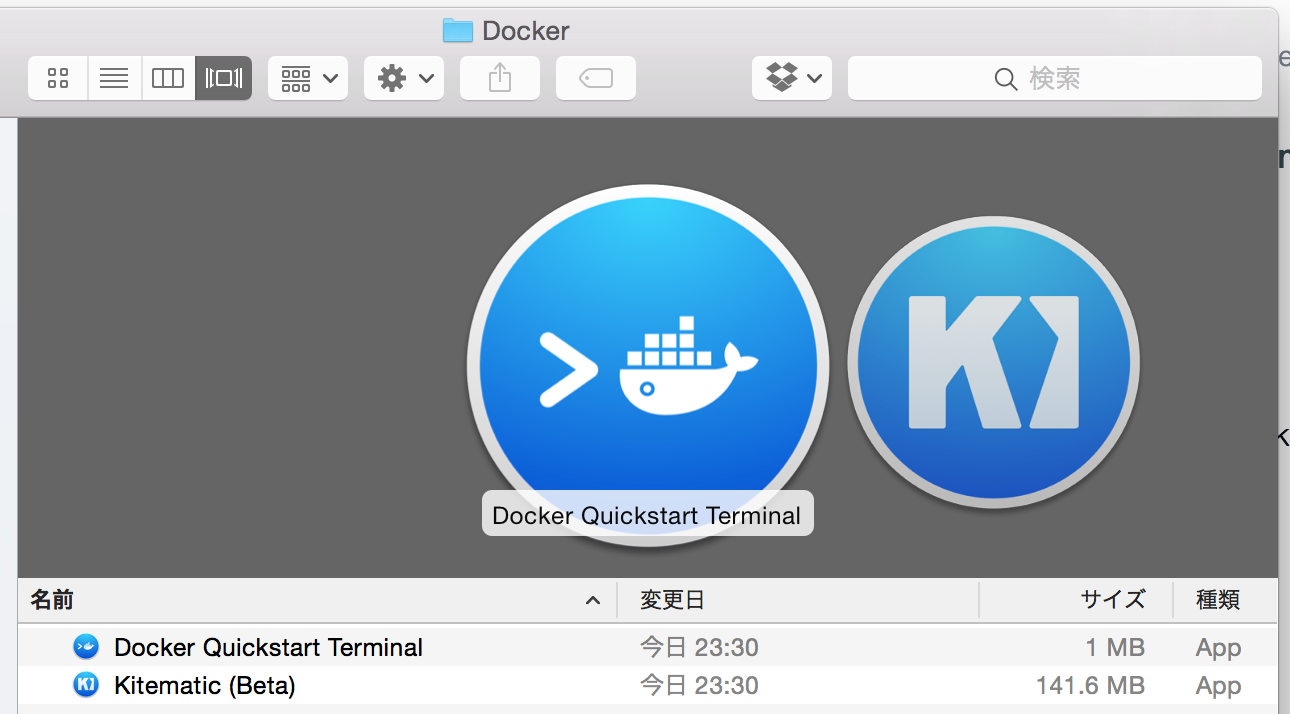Image resolution: width=1290 pixels, height=714 pixels.
Task: Click the Tags icon in the toolbar
Action: click(595, 78)
